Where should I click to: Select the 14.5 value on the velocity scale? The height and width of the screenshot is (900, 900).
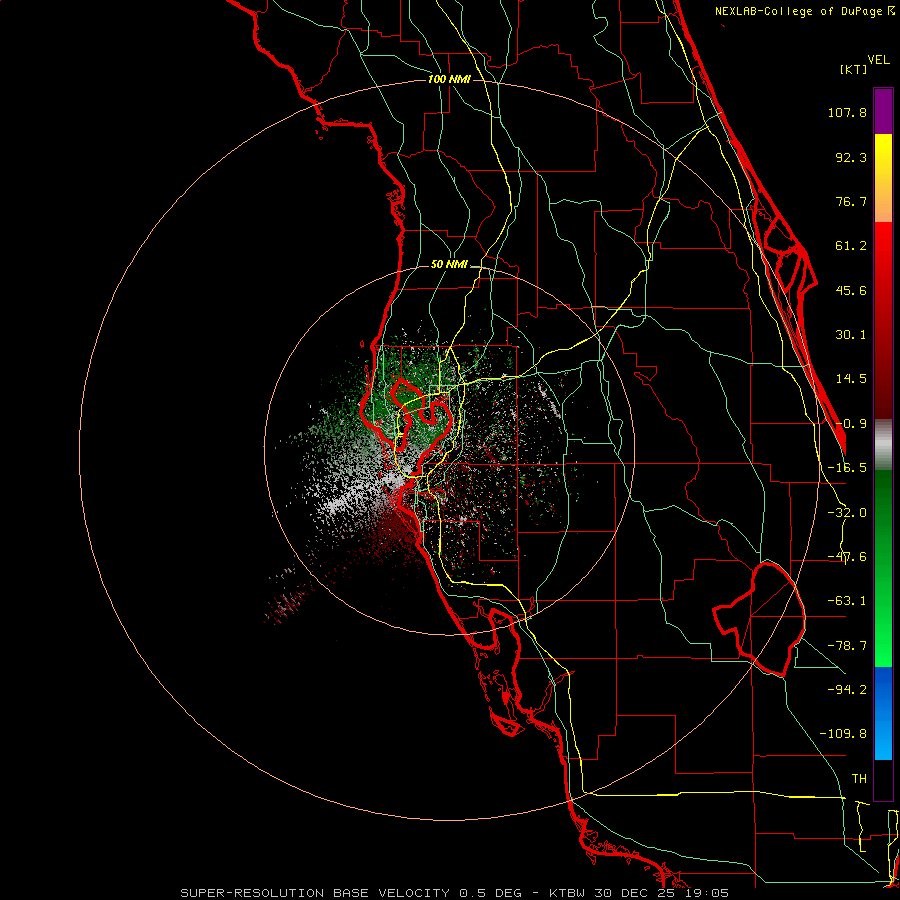point(851,379)
